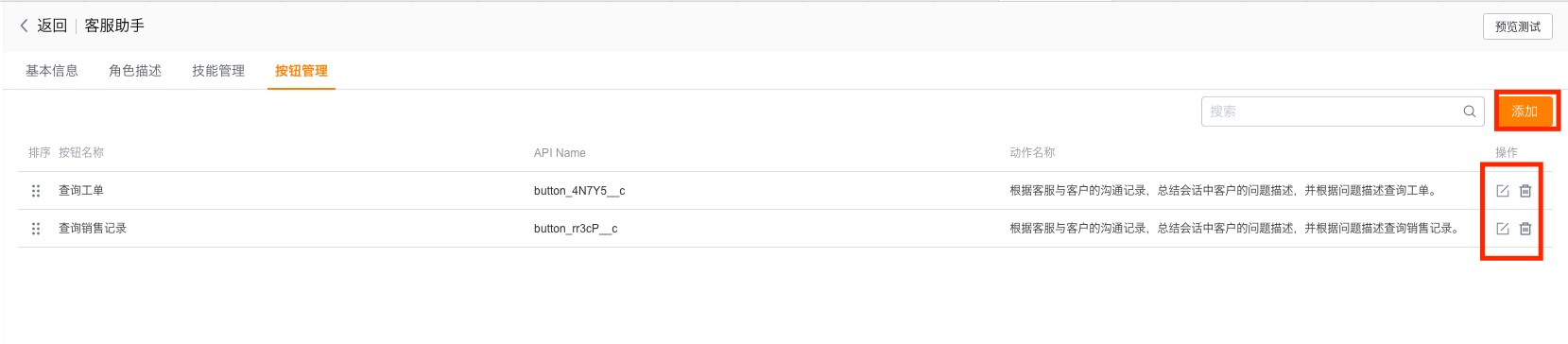The height and width of the screenshot is (344, 1568).
Task: Click the 动作名称 column header
Action: [1032, 152]
